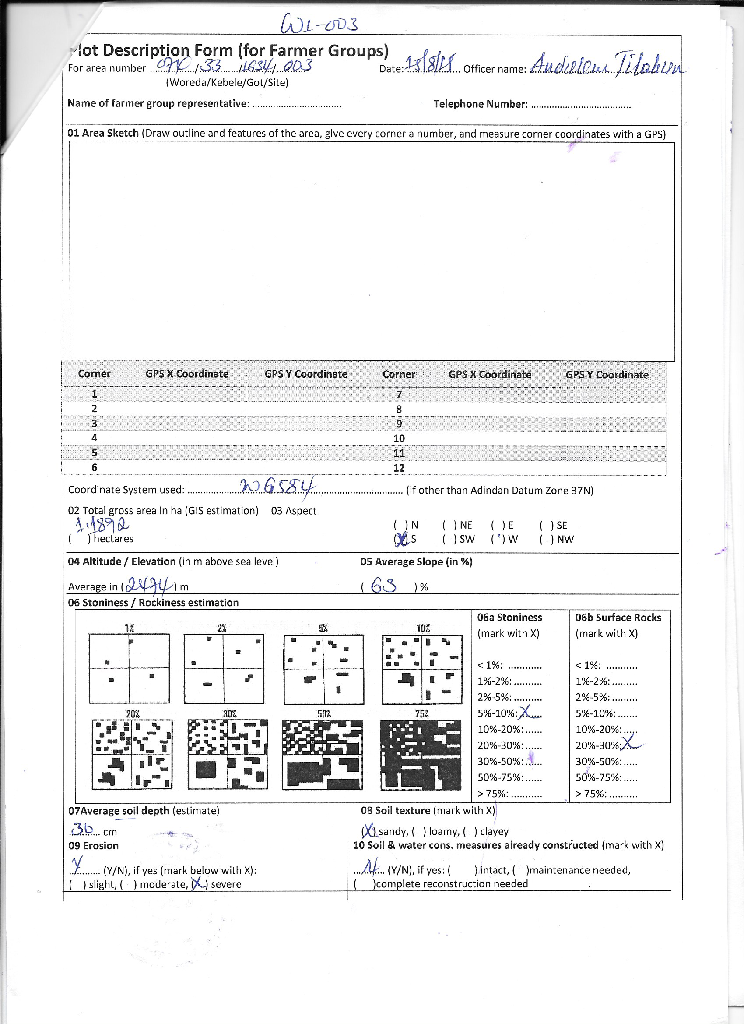Screen dimensions: 744x1024
Task: Click corner 1 row in coordinates table
Action: click(215, 394)
